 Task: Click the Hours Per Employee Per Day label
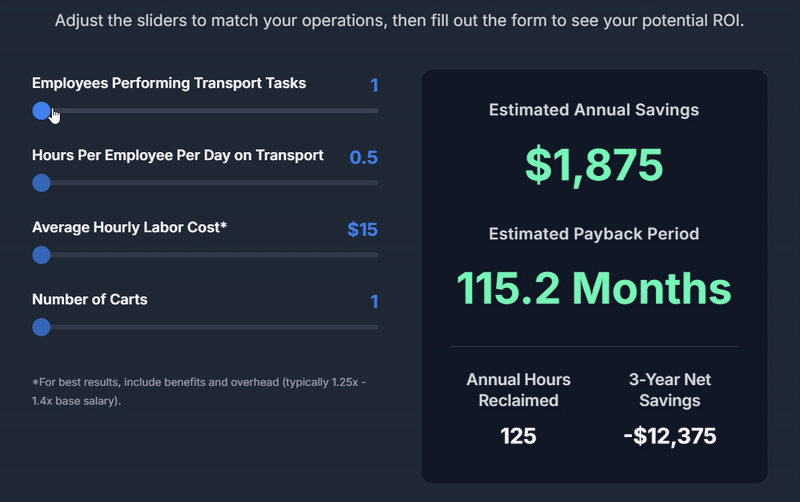pyautogui.click(x=178, y=156)
